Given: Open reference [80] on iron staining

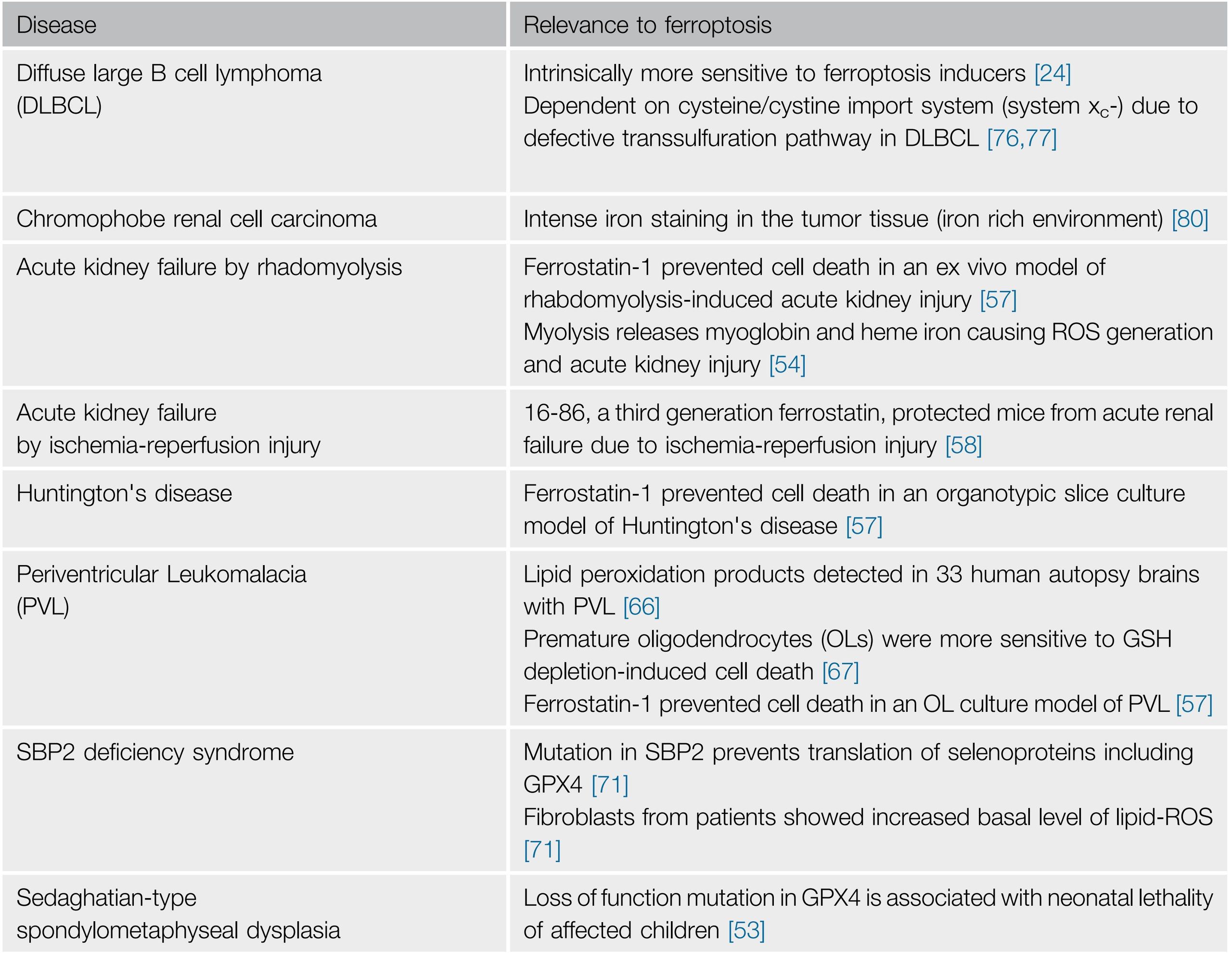Looking at the screenshot, I should 1190,219.
